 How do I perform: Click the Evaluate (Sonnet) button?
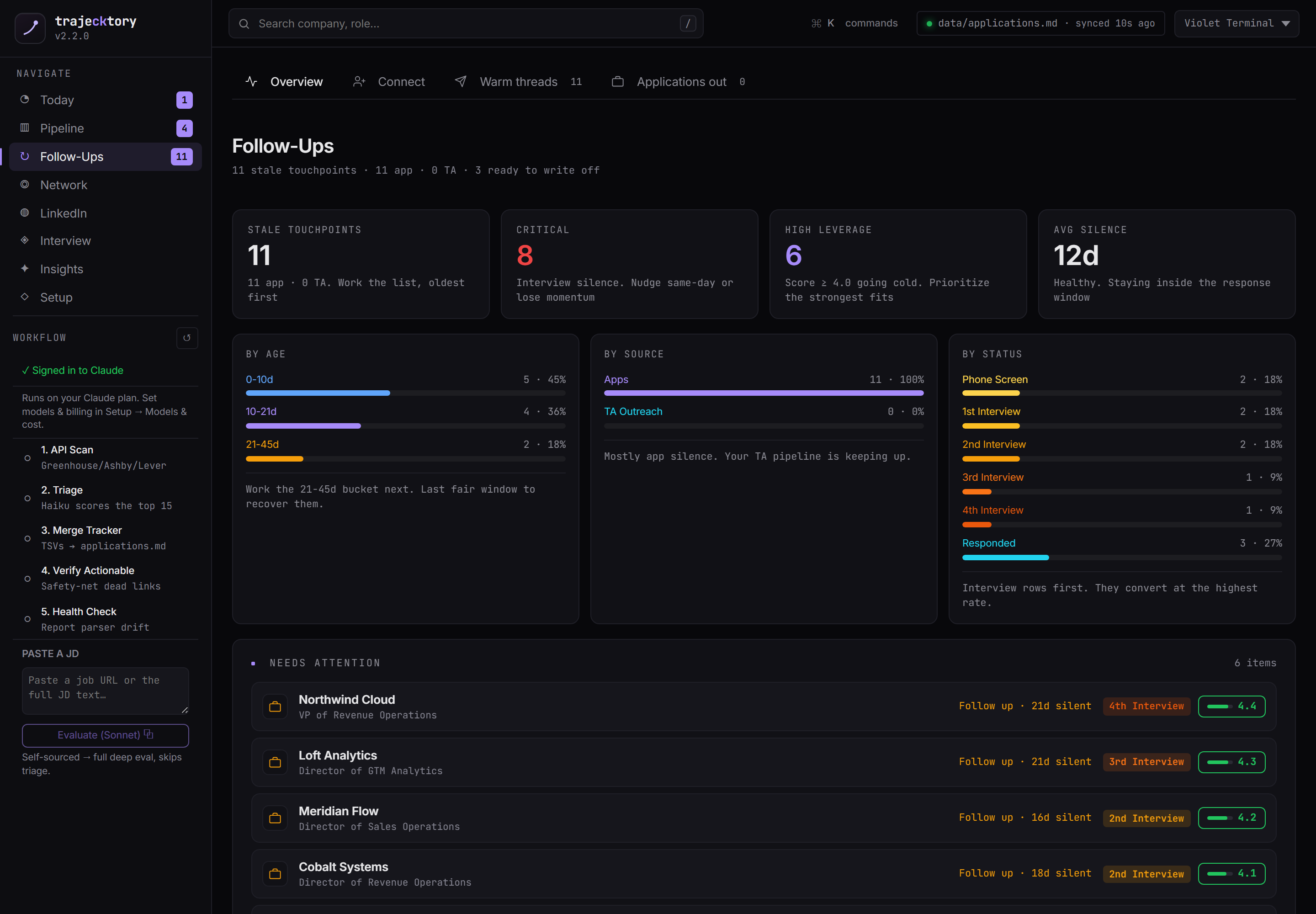click(106, 735)
